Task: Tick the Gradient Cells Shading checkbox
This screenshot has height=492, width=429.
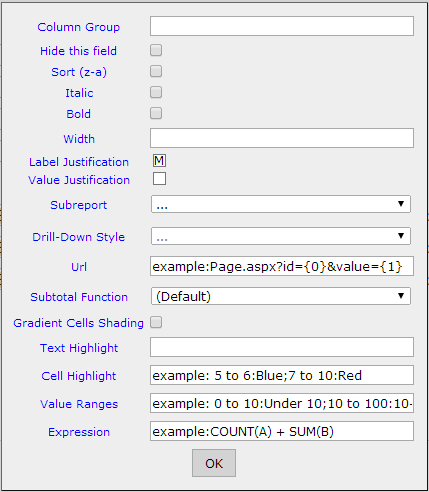Action: (x=156, y=322)
